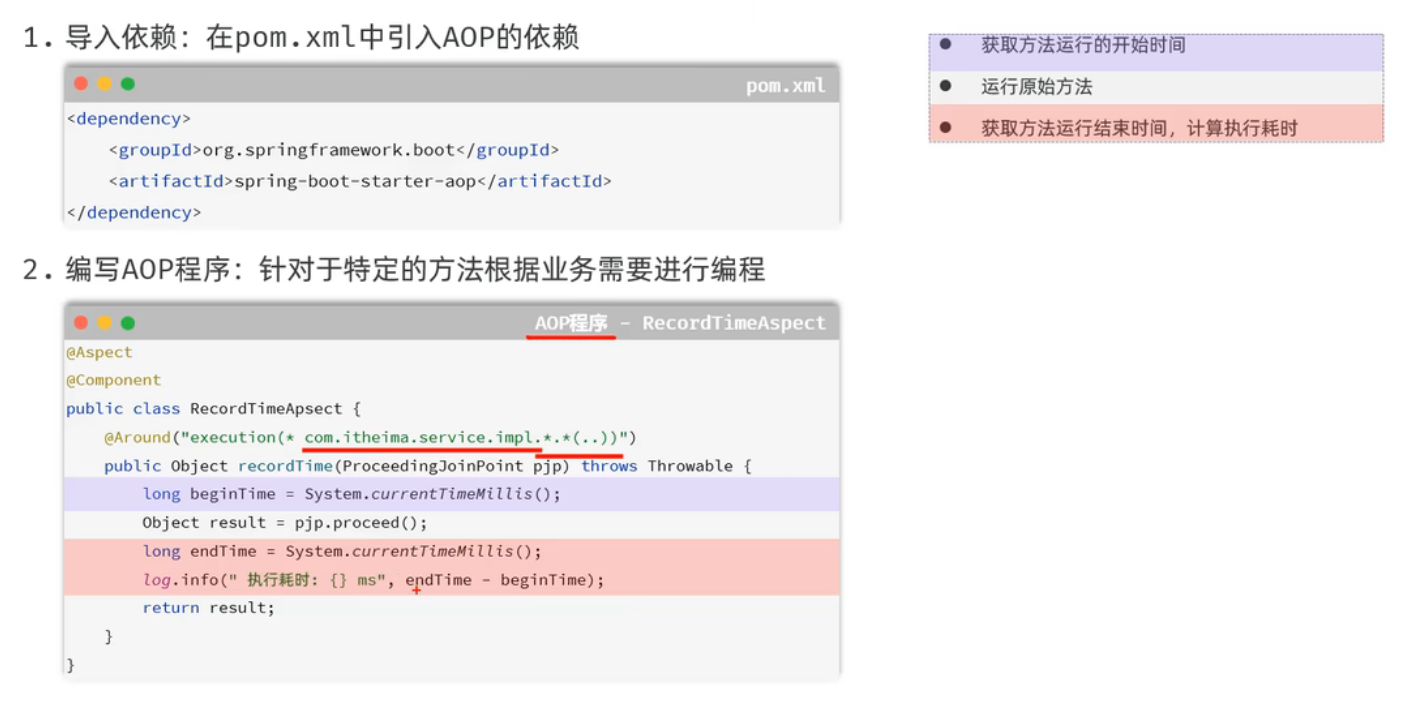This screenshot has width=1419, height=709.
Task: Click 'public class RecordTimeApsect {' line
Action: 213,408
